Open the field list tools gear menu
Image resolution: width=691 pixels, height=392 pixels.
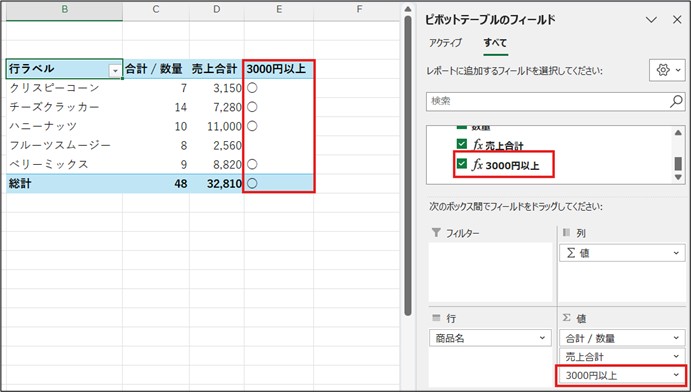coord(667,70)
